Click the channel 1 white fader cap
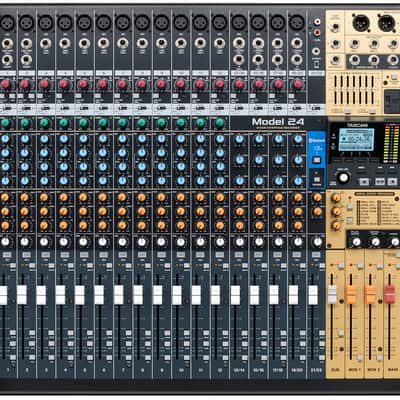The width and height of the screenshot is (400, 400). tap(3, 295)
